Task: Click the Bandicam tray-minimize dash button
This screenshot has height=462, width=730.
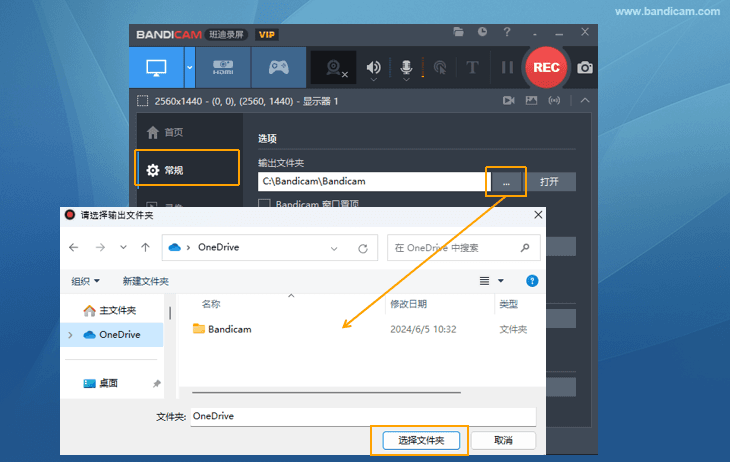Action: (x=534, y=34)
